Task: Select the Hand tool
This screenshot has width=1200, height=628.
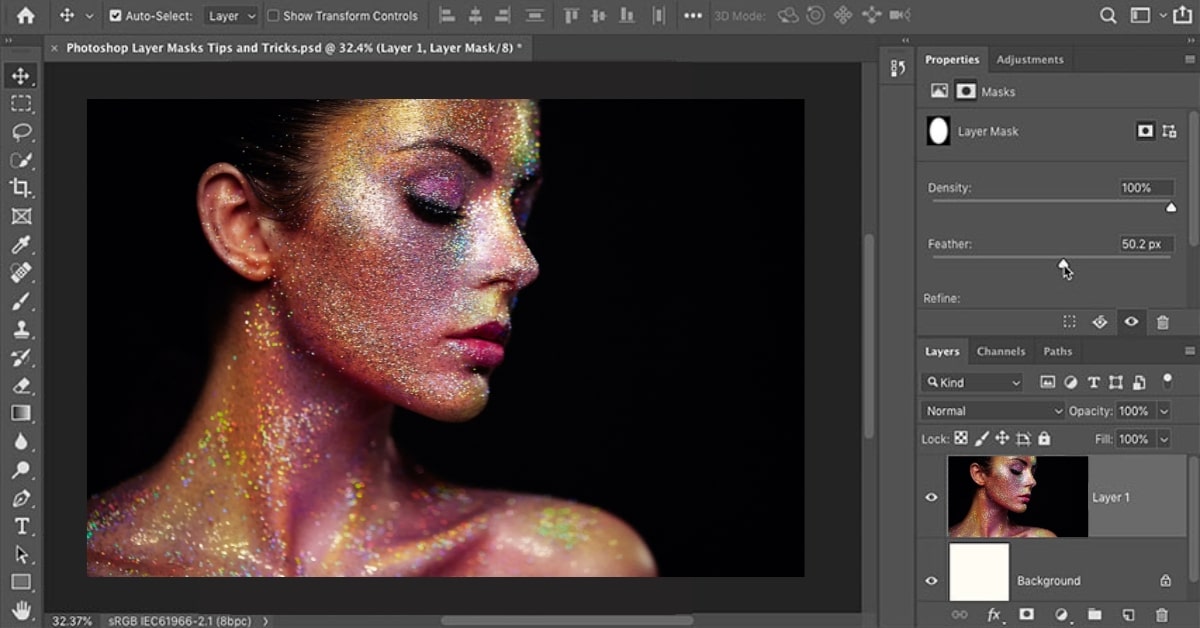Action: 21,610
